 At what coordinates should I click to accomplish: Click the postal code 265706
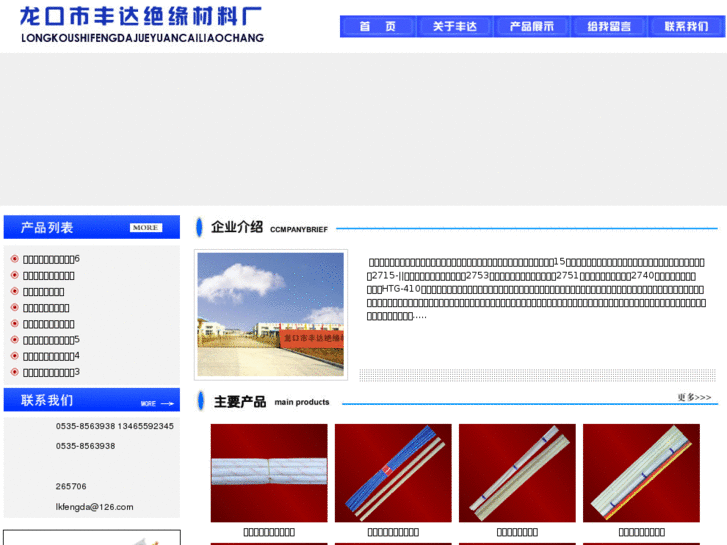71,486
